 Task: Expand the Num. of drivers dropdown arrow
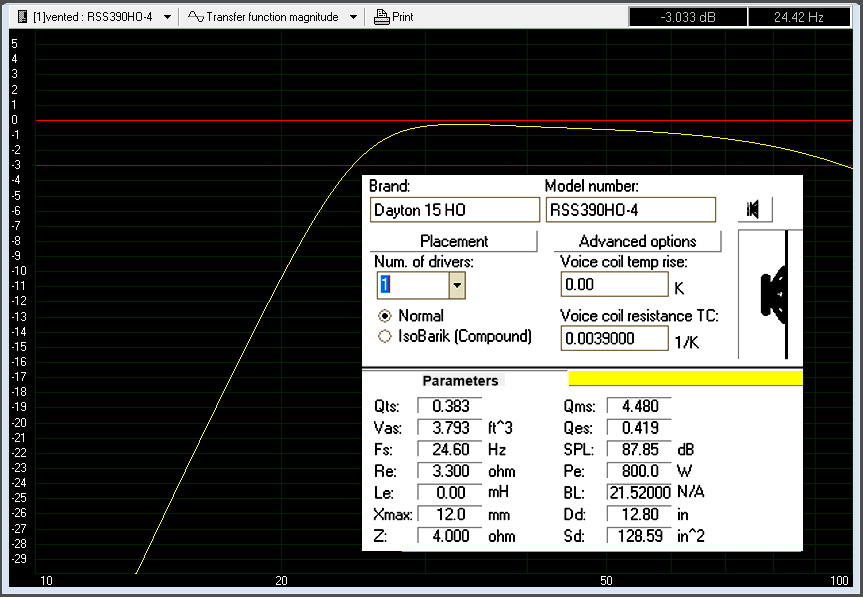click(x=457, y=286)
